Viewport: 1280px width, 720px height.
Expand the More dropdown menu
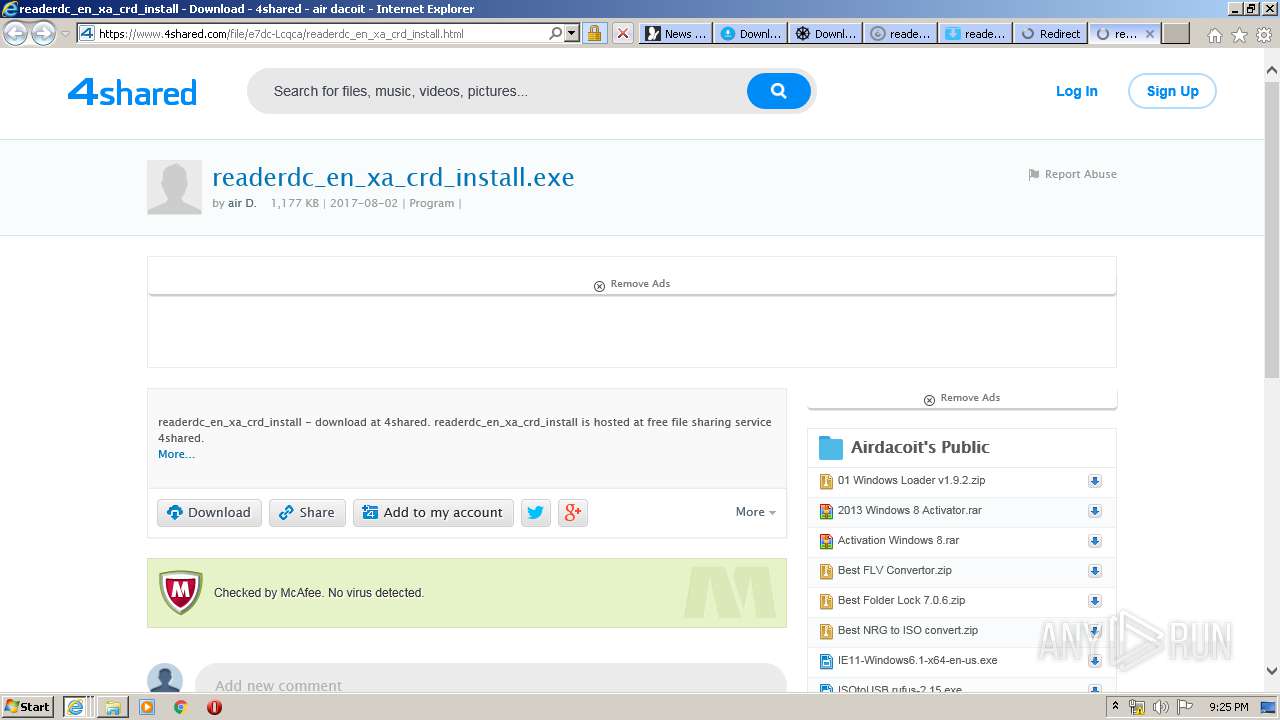[756, 512]
